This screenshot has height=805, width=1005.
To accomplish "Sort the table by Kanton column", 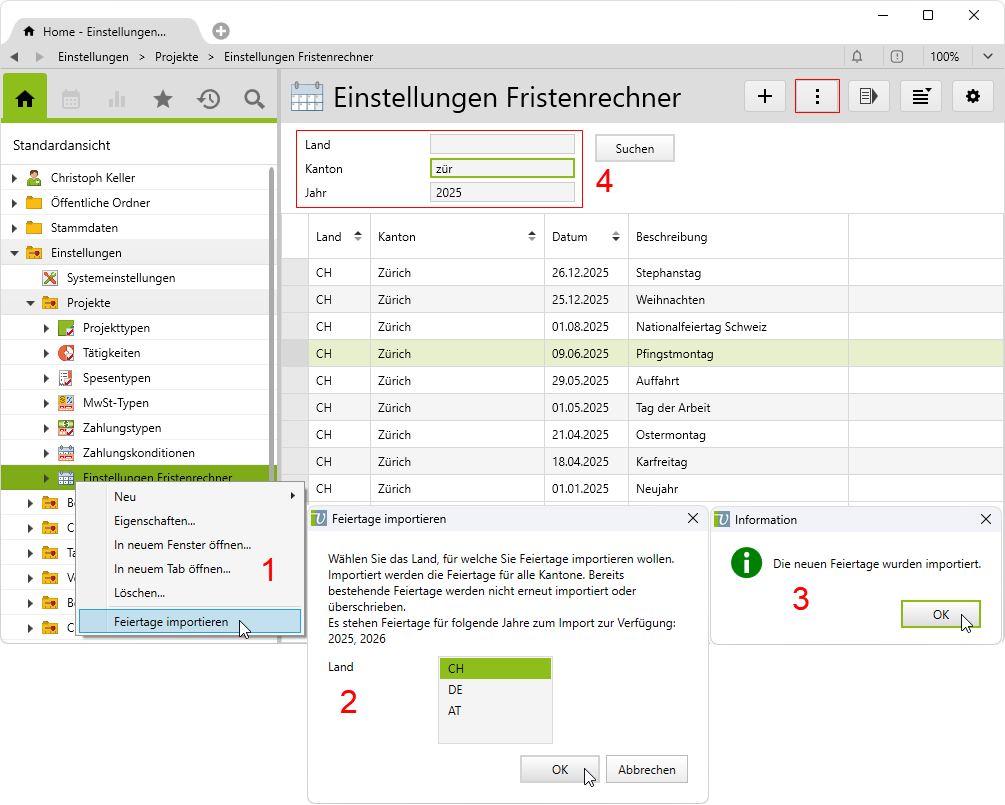I will [531, 237].
